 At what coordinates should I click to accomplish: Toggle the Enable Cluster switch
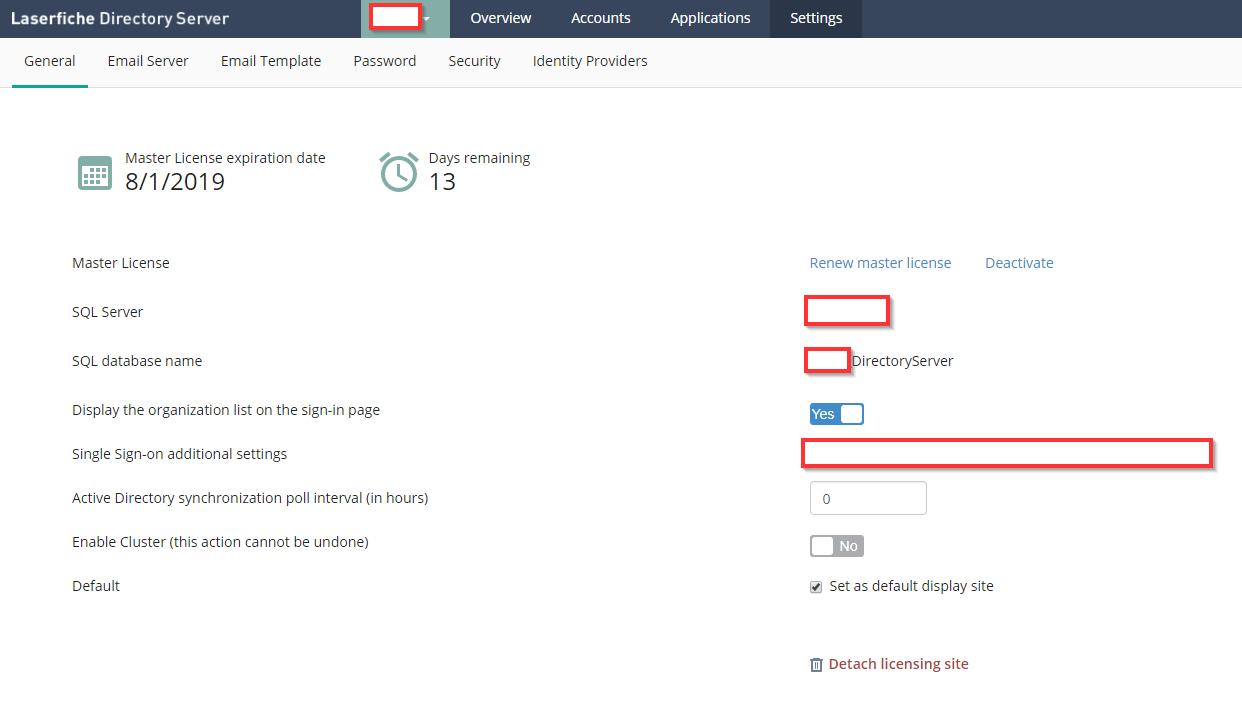836,546
